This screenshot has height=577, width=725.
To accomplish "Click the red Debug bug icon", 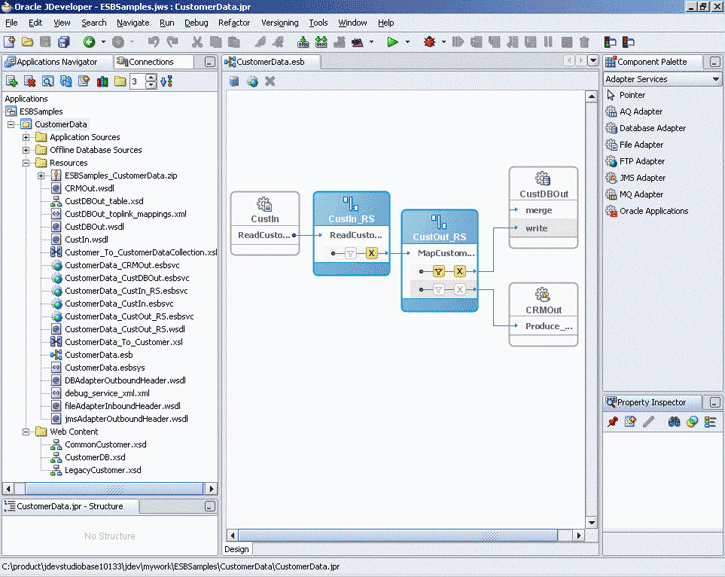I will [x=430, y=42].
